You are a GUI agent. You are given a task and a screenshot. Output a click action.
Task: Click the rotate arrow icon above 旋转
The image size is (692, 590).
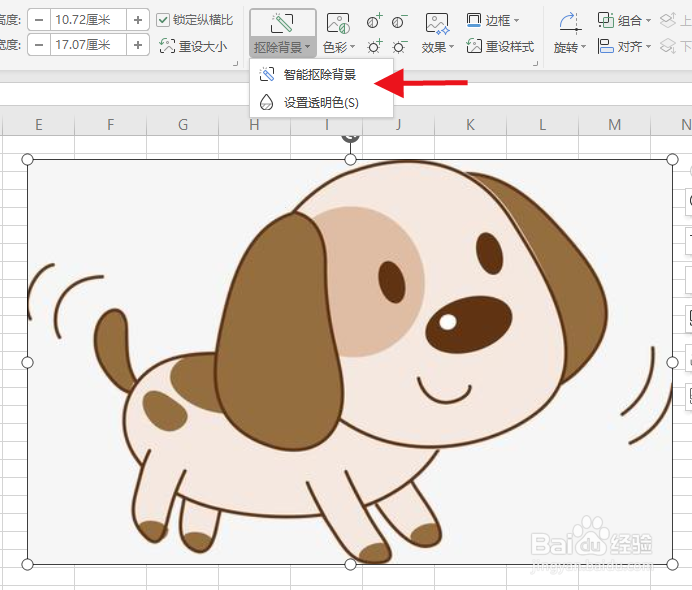569,23
